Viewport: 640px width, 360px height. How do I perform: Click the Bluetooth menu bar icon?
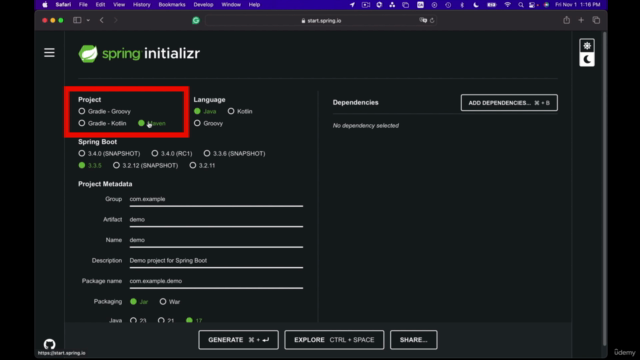tap(462, 5)
